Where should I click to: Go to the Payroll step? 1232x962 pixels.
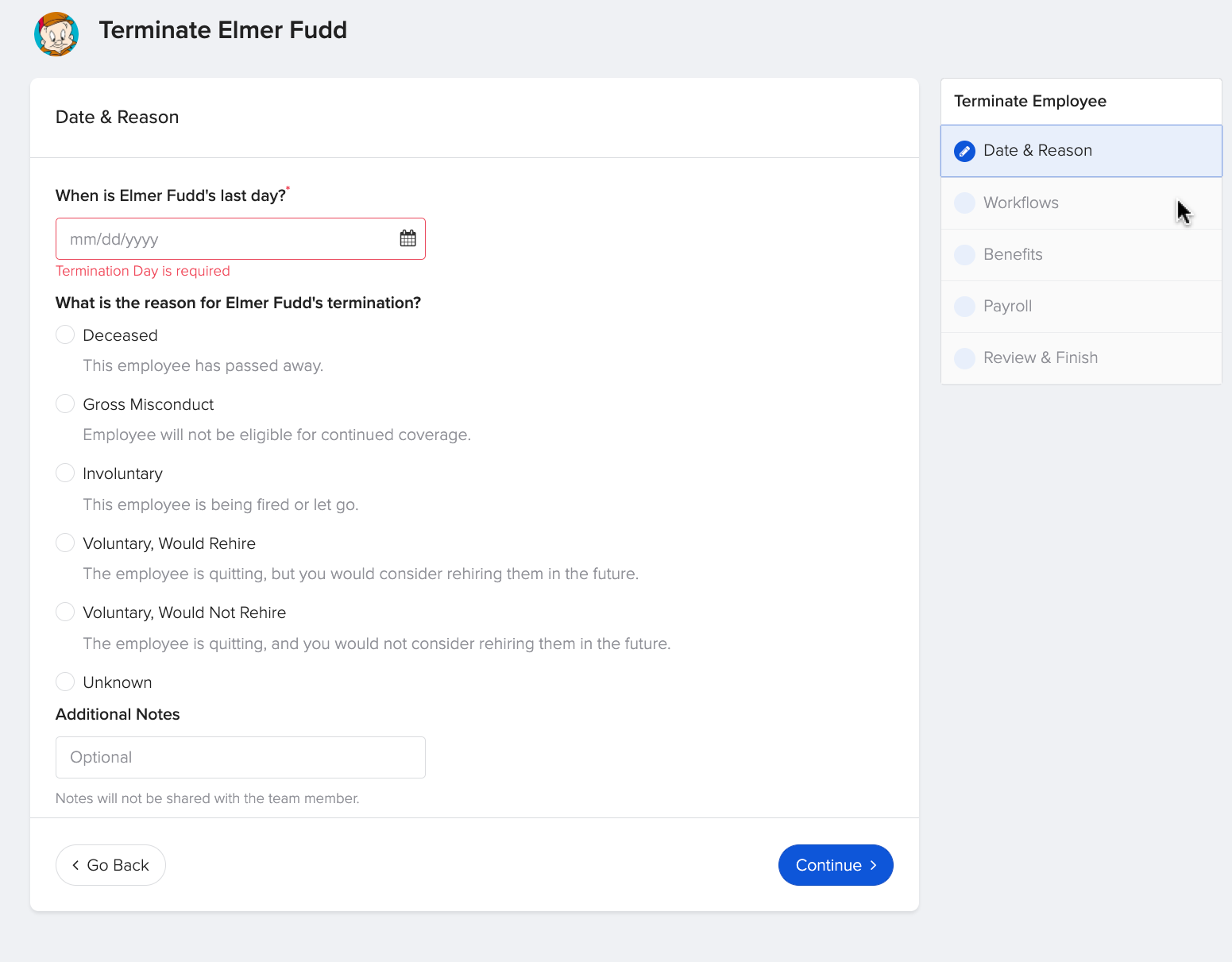[1081, 306]
